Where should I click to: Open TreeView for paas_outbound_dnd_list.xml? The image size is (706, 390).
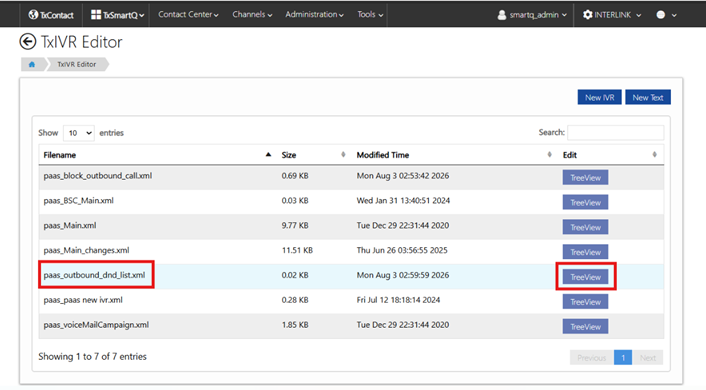[585, 277]
